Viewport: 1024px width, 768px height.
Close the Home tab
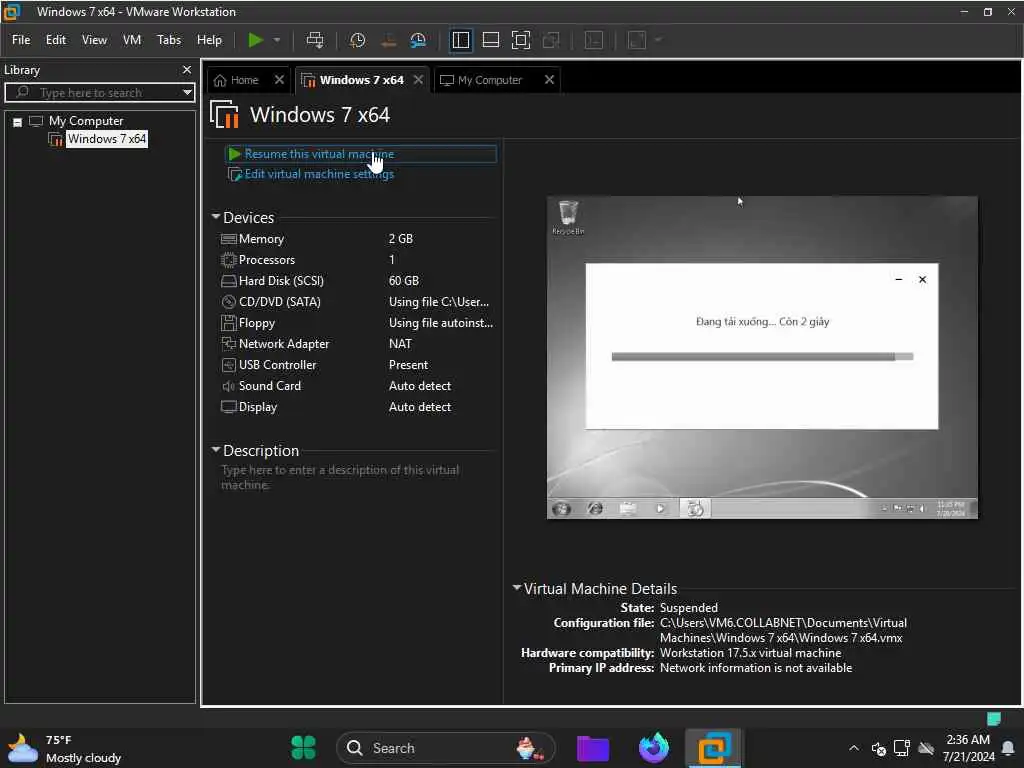279,79
